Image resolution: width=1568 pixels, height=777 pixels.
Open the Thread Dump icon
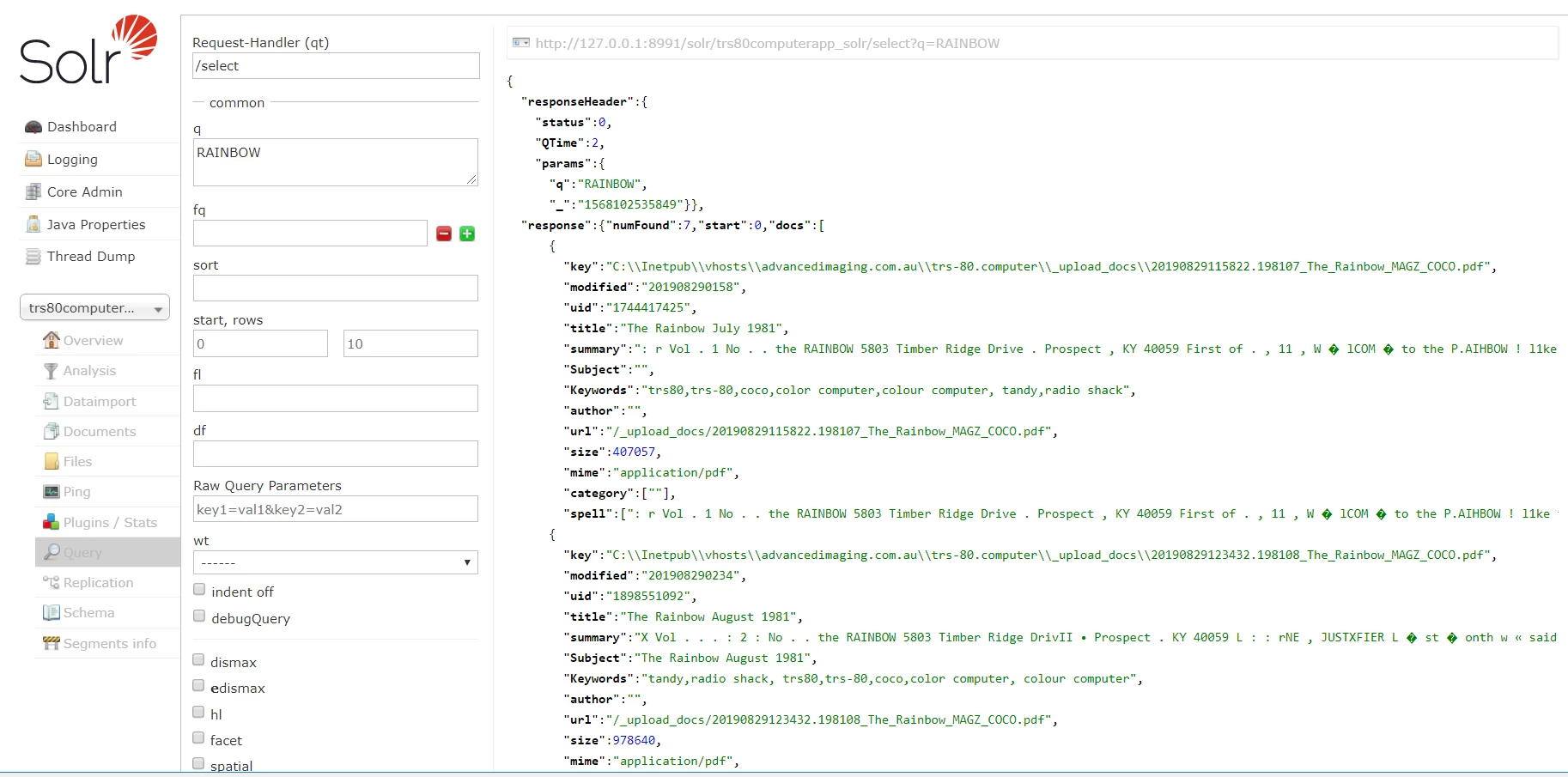pos(33,257)
